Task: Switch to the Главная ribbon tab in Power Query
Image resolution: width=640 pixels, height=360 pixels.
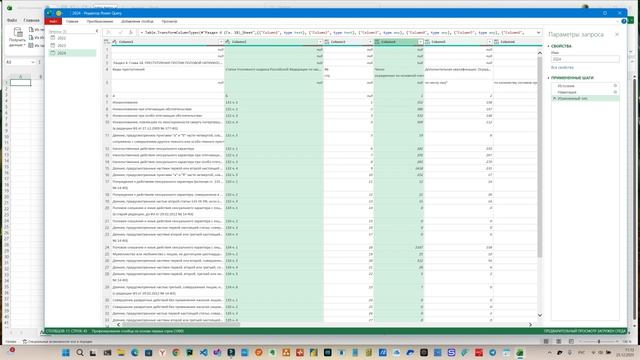Action: click(72, 21)
